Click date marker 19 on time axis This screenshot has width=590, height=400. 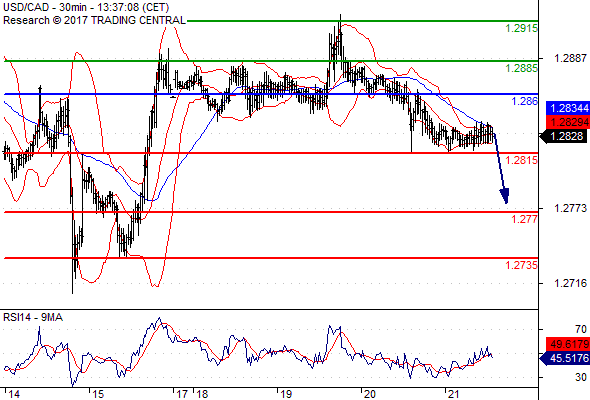[286, 394]
